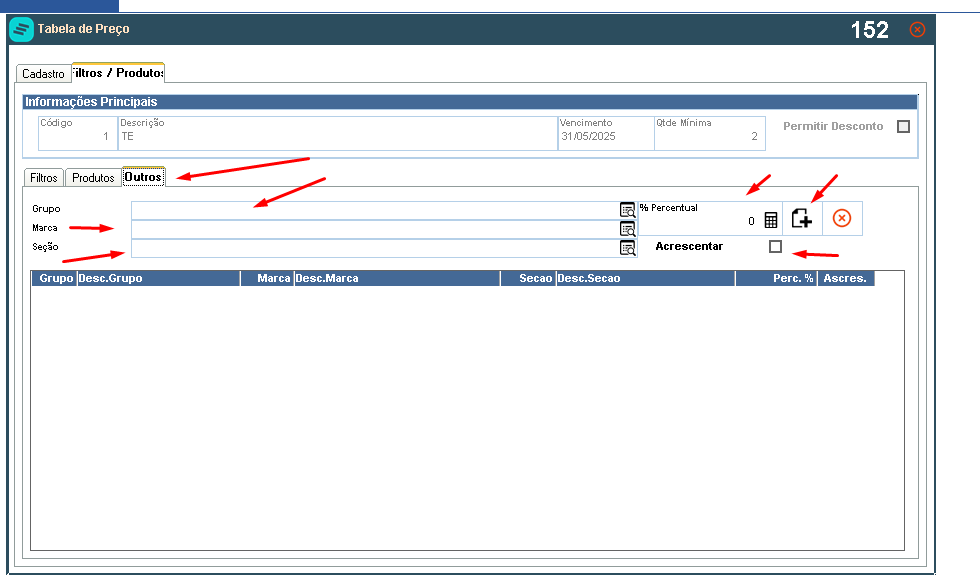Toggle the Permitir Desconto checkbox
Image resolution: width=980 pixels, height=584 pixels.
[x=903, y=126]
